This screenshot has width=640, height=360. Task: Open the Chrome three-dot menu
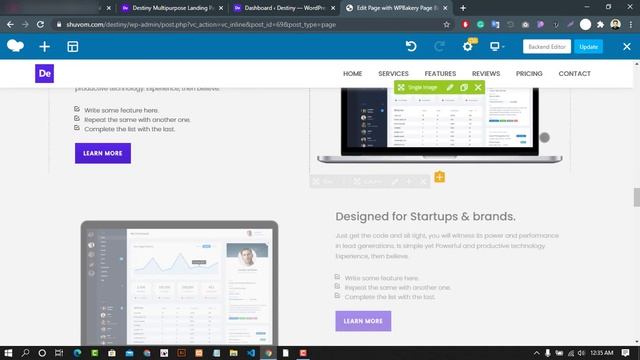[631, 24]
